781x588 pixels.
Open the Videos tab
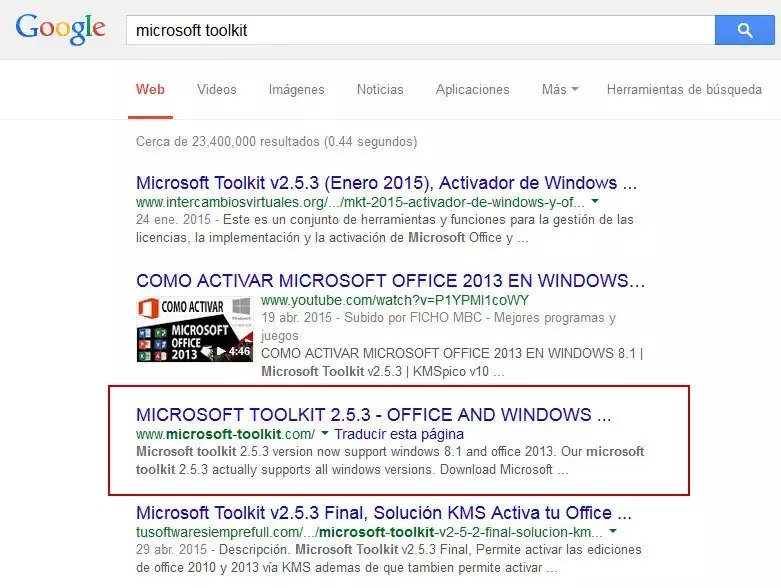click(217, 89)
